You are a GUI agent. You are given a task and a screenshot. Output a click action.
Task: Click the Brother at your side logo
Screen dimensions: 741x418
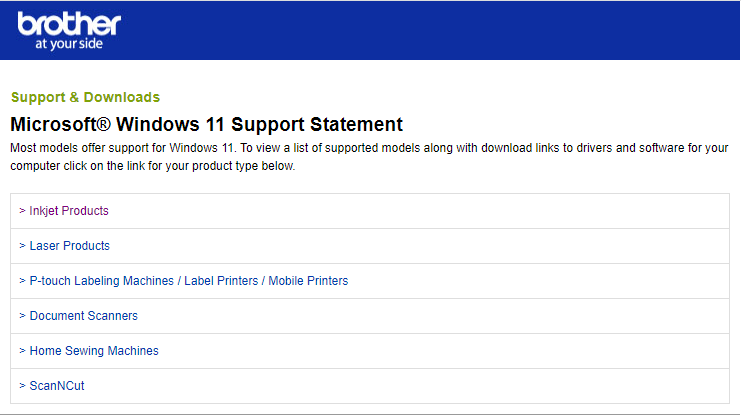69,31
